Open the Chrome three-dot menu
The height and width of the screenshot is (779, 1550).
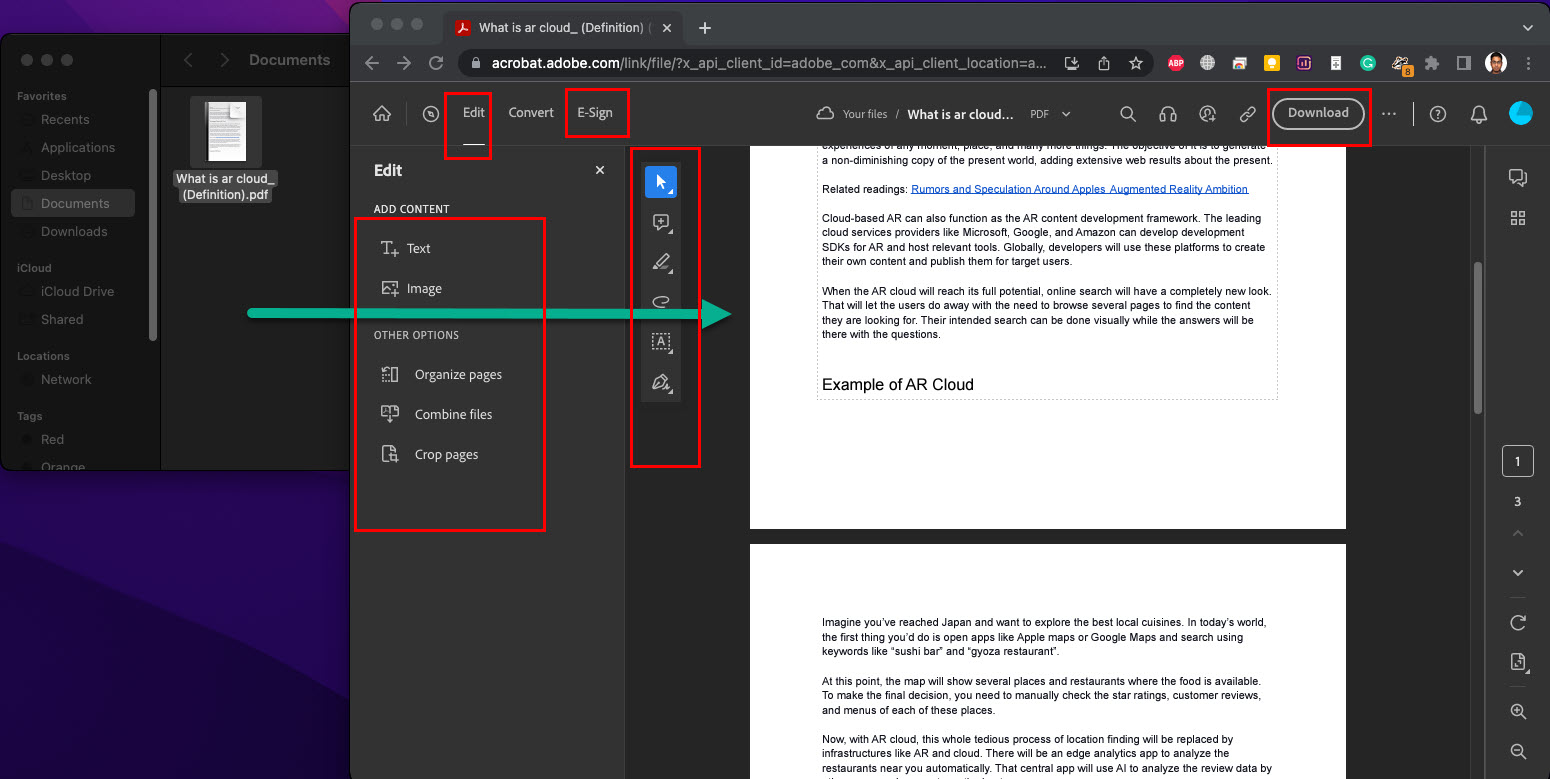(1528, 63)
